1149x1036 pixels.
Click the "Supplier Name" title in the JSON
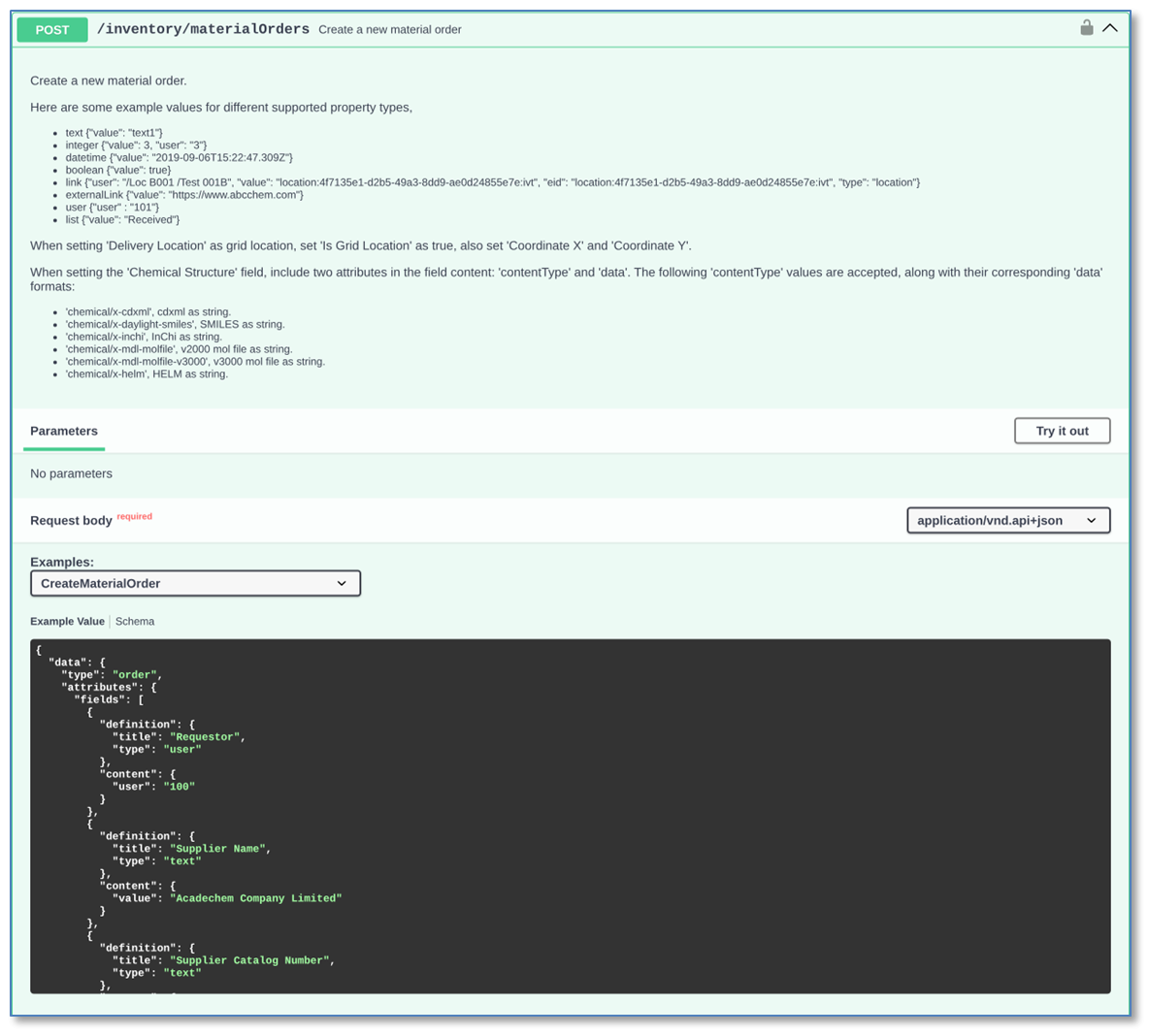[x=217, y=849]
